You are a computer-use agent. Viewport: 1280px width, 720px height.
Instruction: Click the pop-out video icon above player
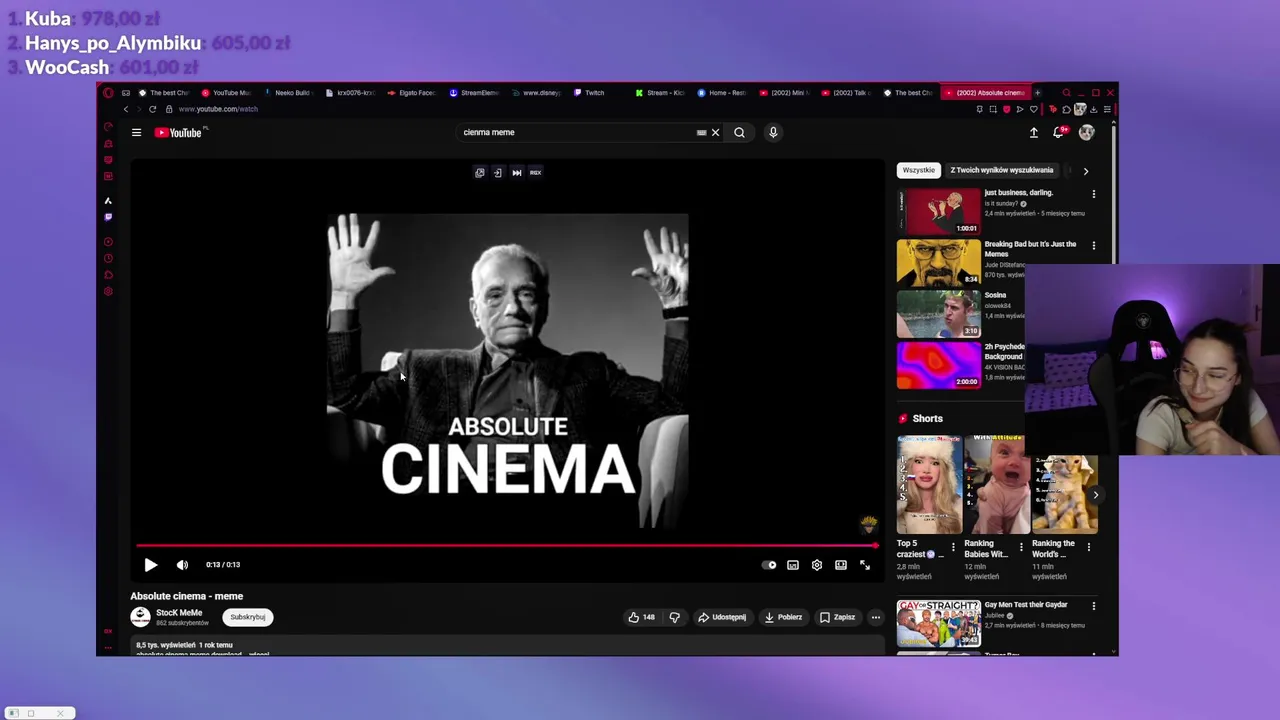[479, 173]
